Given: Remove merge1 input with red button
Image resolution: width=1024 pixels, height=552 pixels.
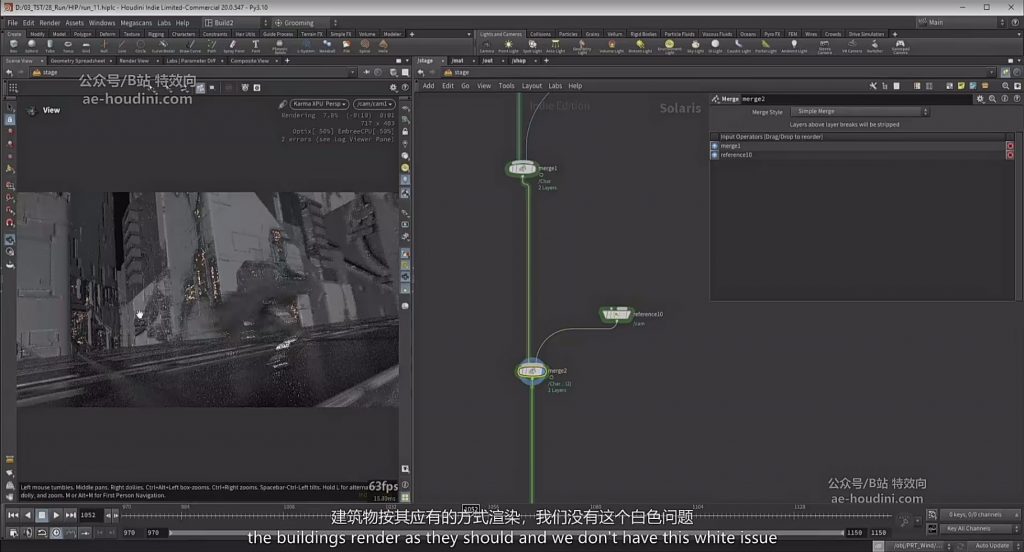Looking at the screenshot, I should [1010, 146].
